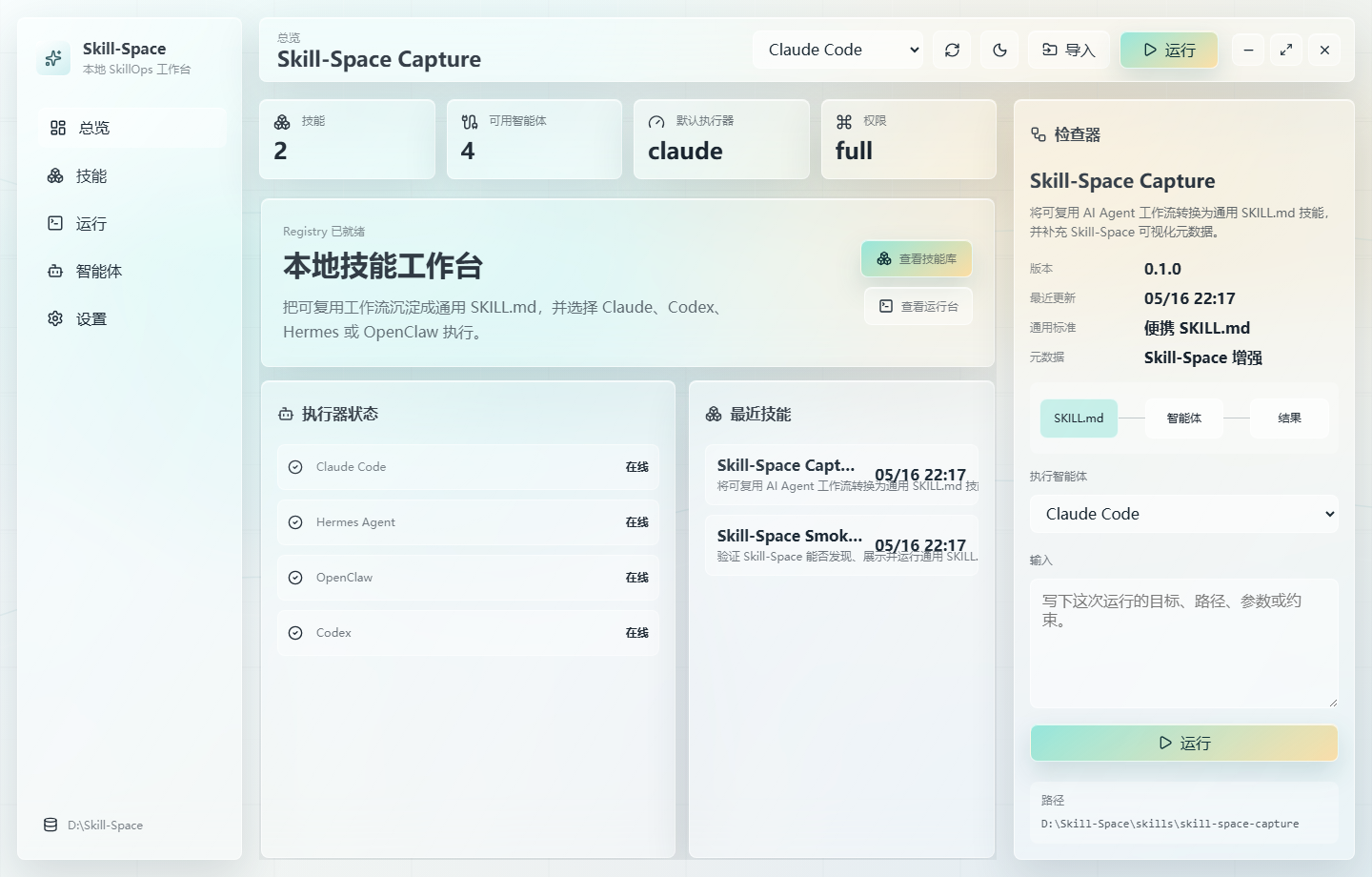This screenshot has height=877, width=1372.
Task: Select the OpenClaw executor row
Action: coord(468,578)
